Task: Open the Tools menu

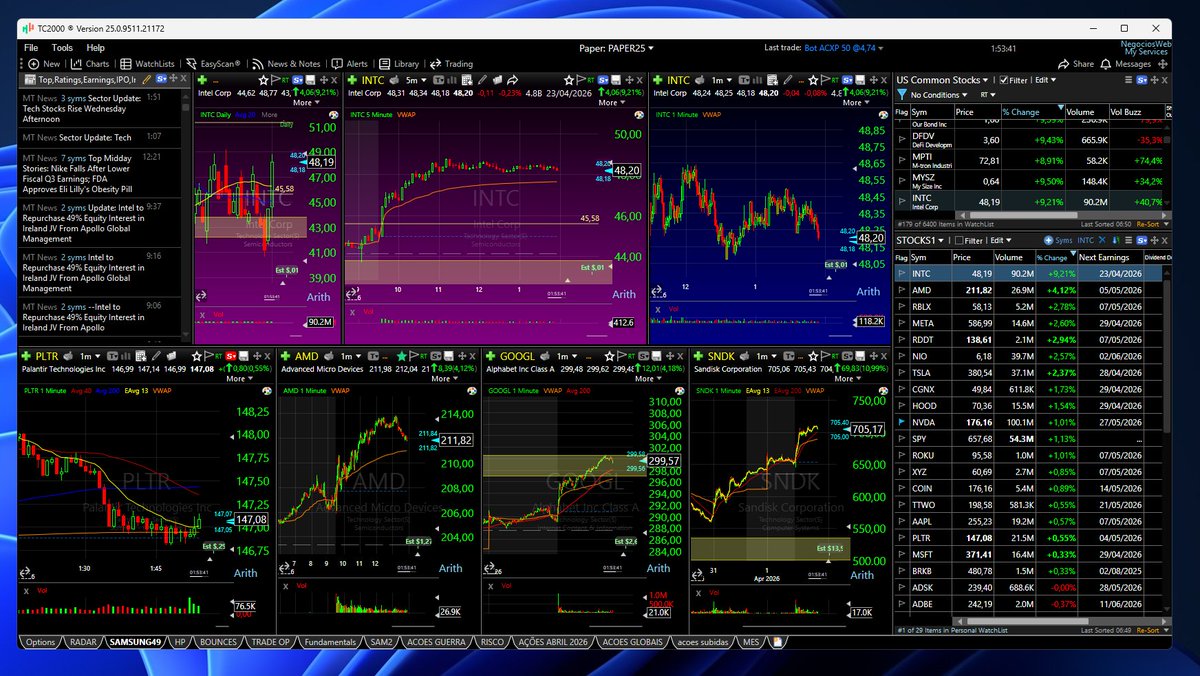Action: [x=62, y=47]
